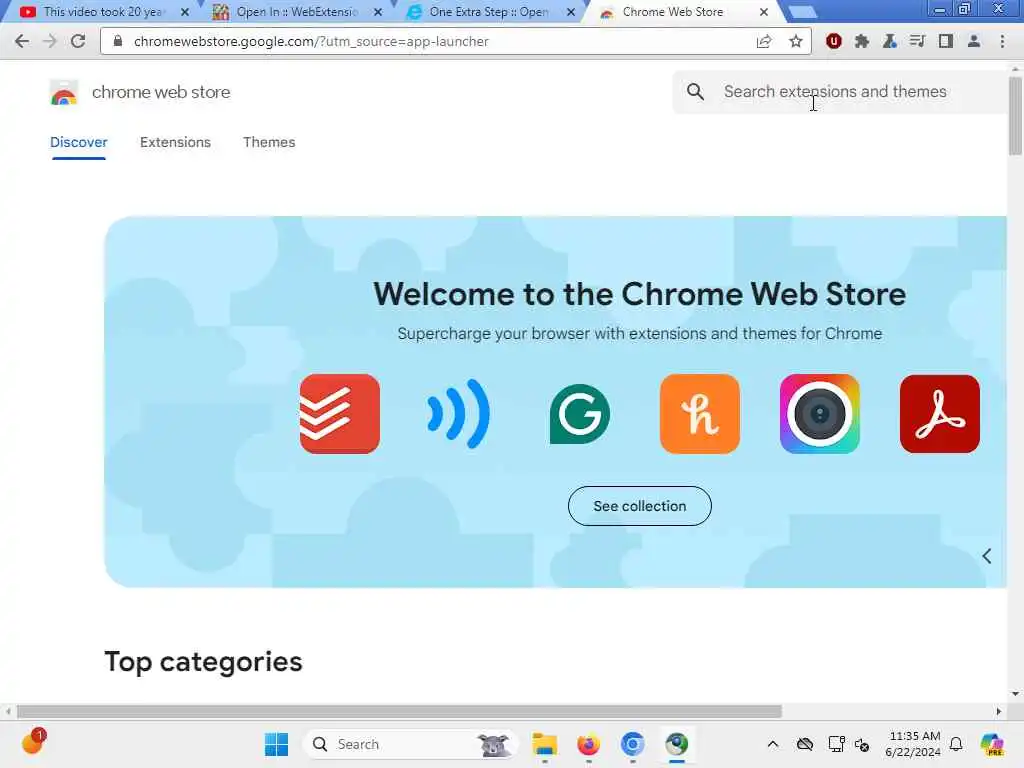Open the media controls icon
The image size is (1024, 768).
918,41
